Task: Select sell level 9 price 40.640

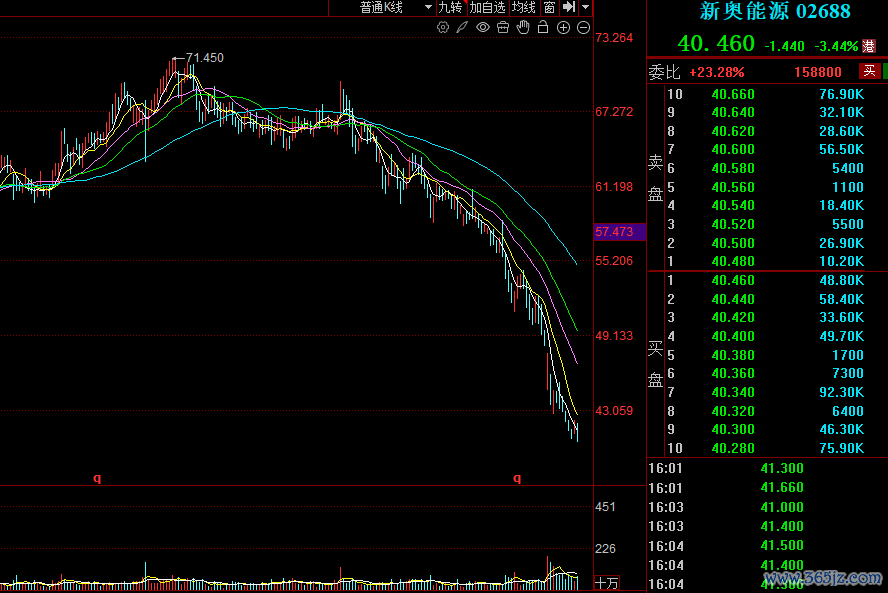Action: coord(733,112)
